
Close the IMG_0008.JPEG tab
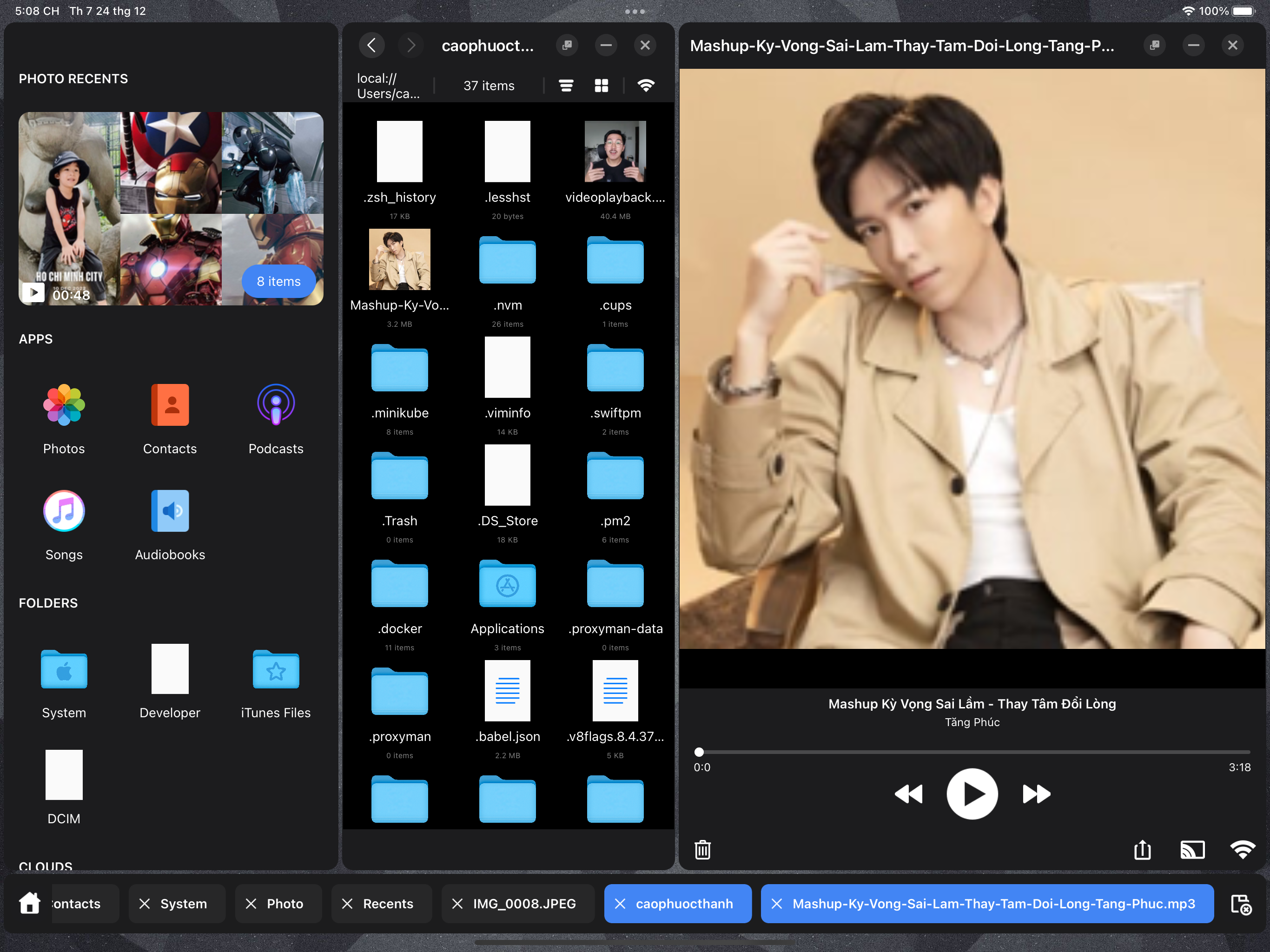(x=457, y=904)
